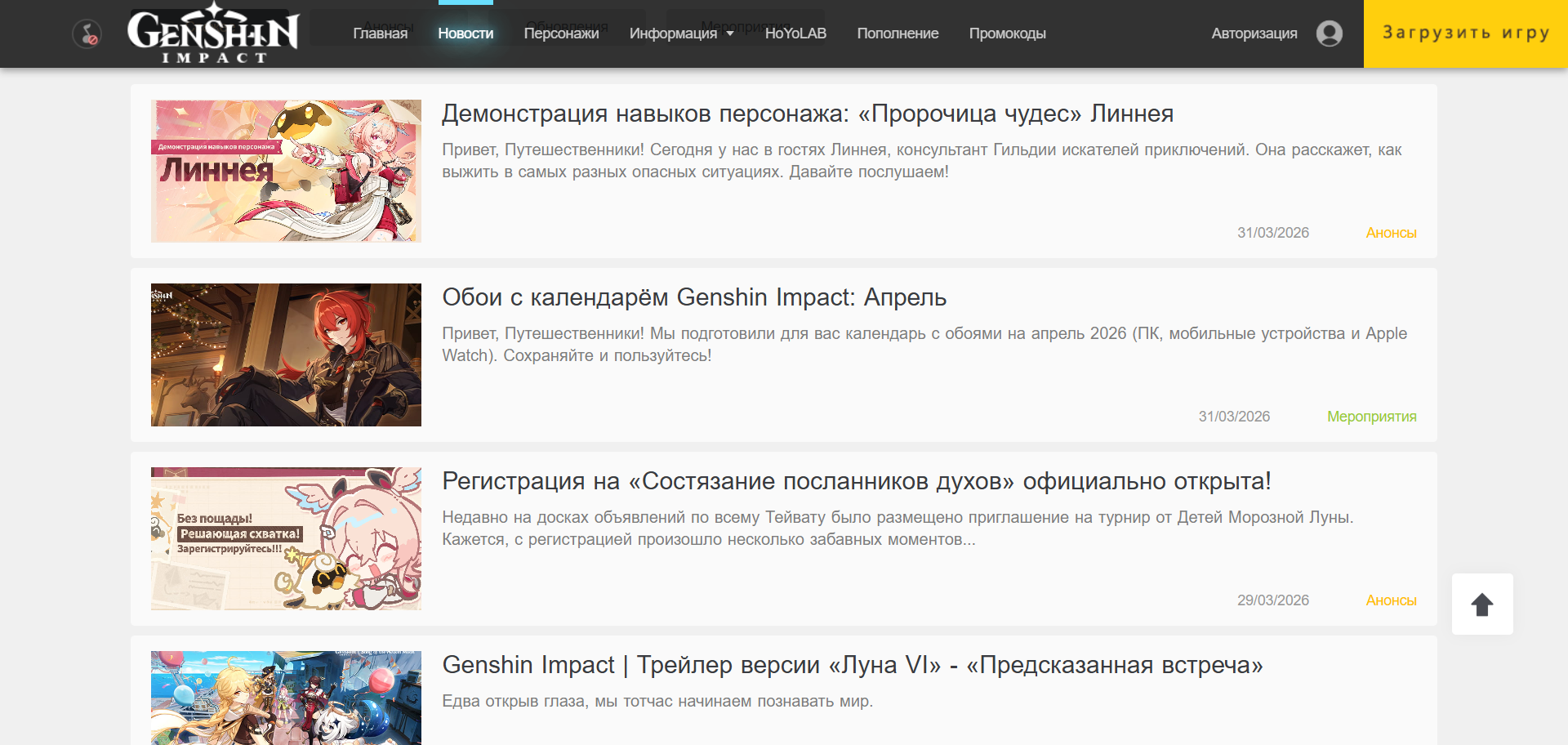The height and width of the screenshot is (745, 1568).
Task: Click the green Мероприятия category tag
Action: click(1371, 417)
